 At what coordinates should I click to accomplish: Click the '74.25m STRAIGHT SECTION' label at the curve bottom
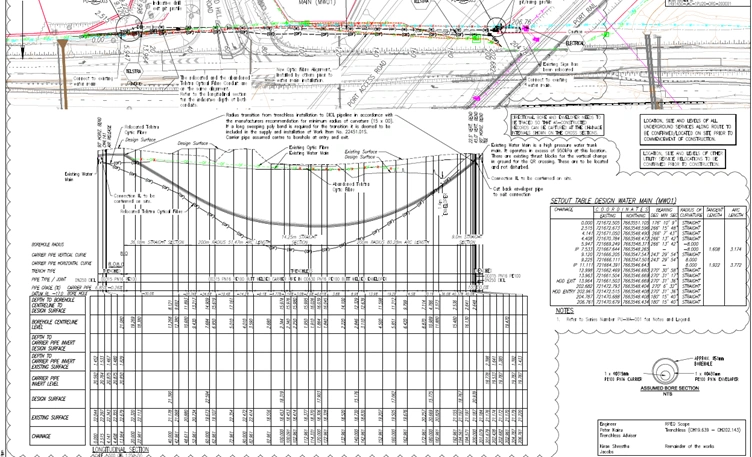(x=300, y=239)
